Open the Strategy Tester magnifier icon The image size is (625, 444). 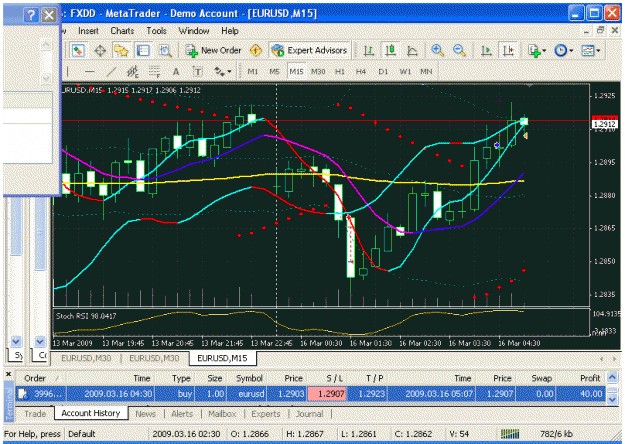coord(165,51)
